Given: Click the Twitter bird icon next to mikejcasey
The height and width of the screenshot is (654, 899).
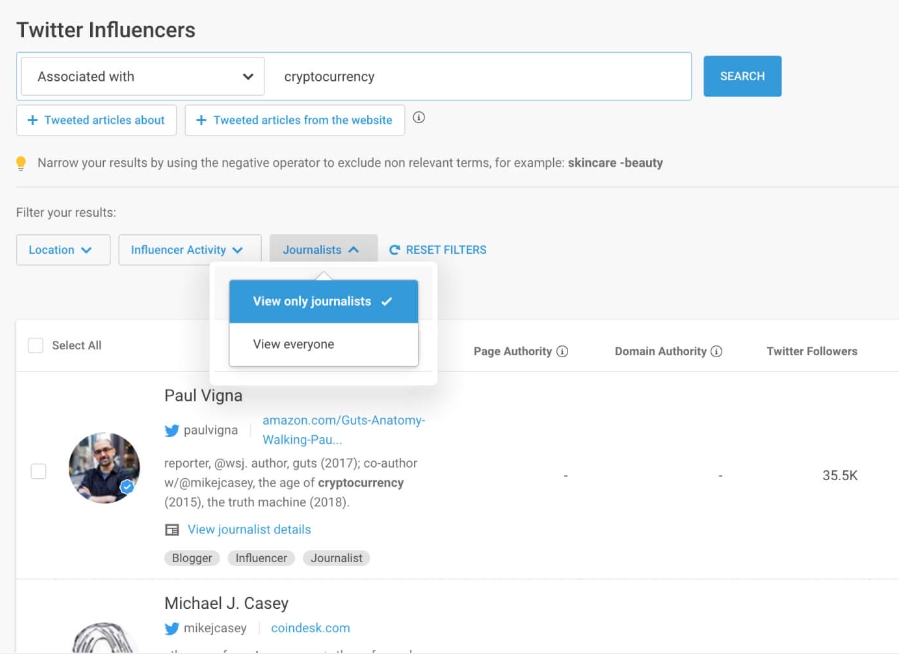Looking at the screenshot, I should (x=172, y=628).
